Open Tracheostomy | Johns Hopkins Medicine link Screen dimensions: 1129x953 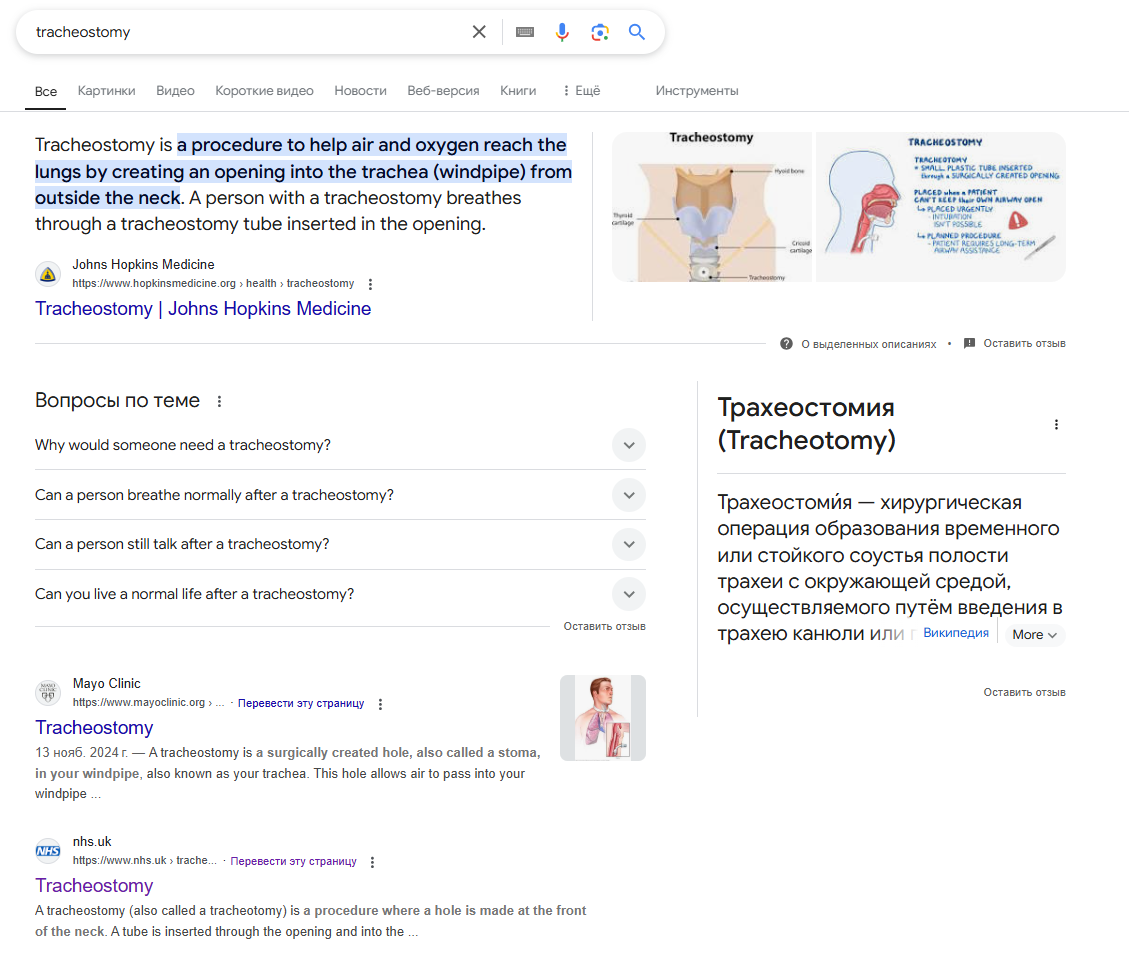(x=203, y=309)
